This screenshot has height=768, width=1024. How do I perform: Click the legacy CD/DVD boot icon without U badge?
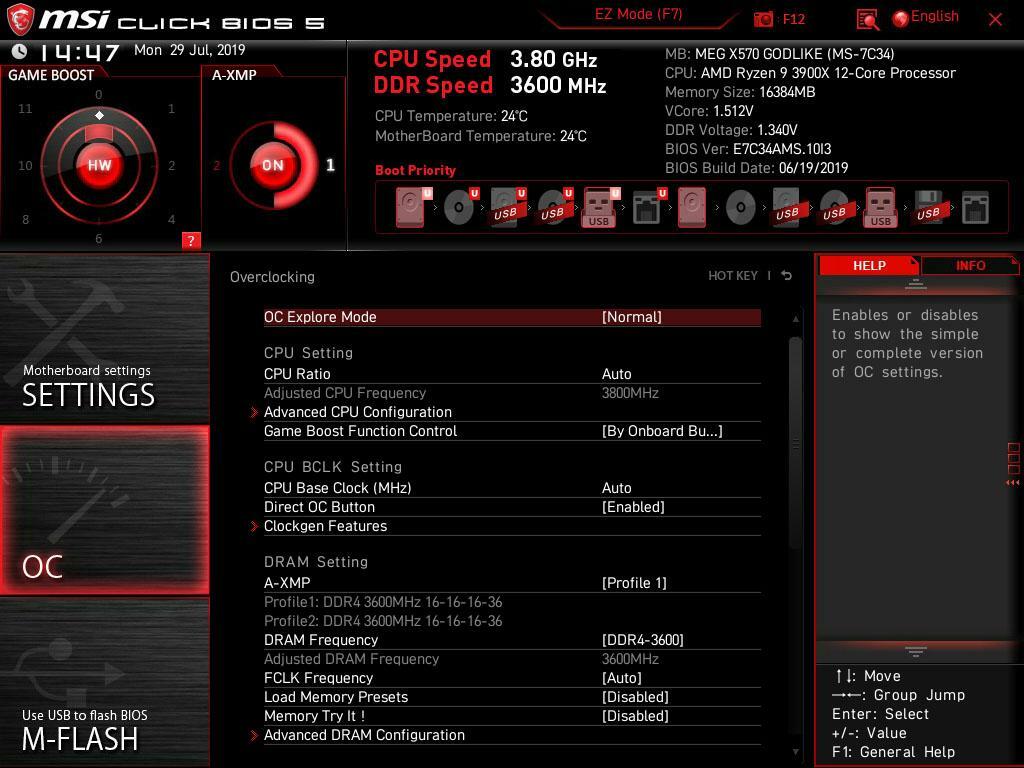pos(741,207)
